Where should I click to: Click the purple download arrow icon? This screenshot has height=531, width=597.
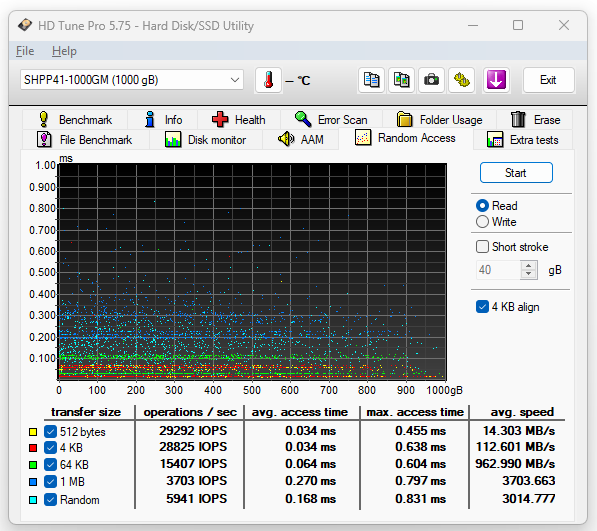(x=496, y=80)
